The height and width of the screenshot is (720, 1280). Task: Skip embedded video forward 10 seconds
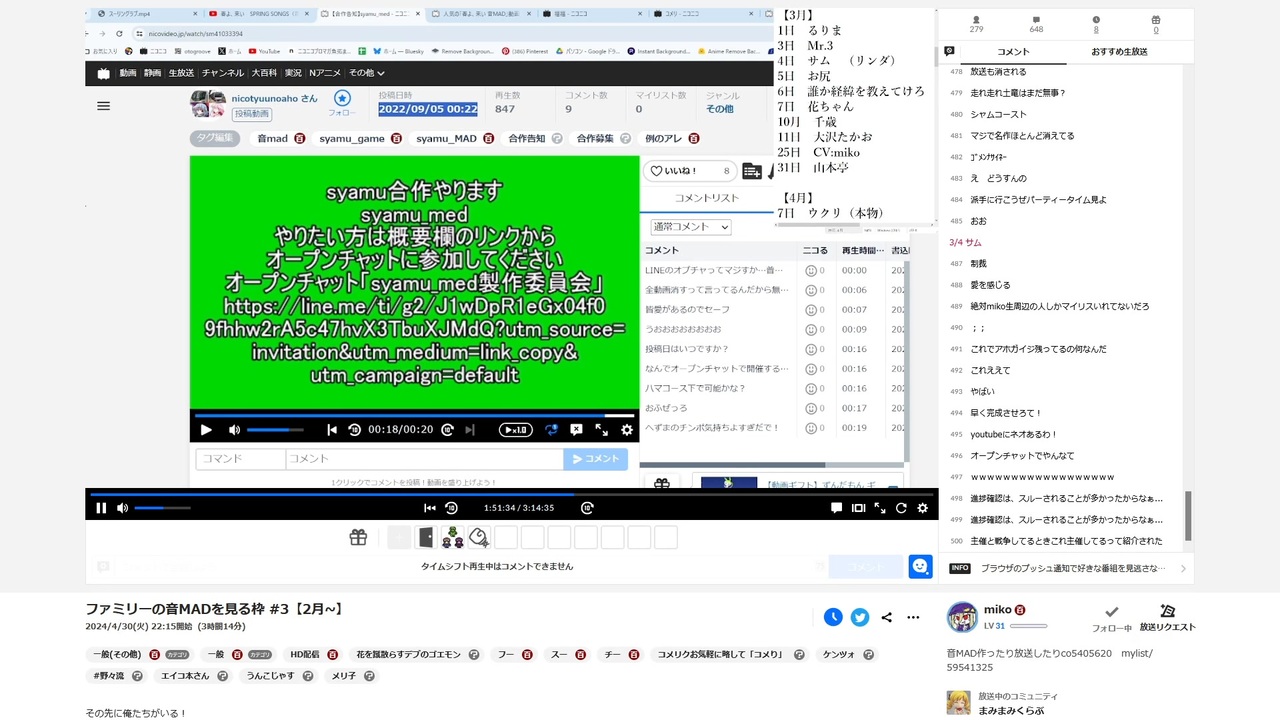point(447,430)
